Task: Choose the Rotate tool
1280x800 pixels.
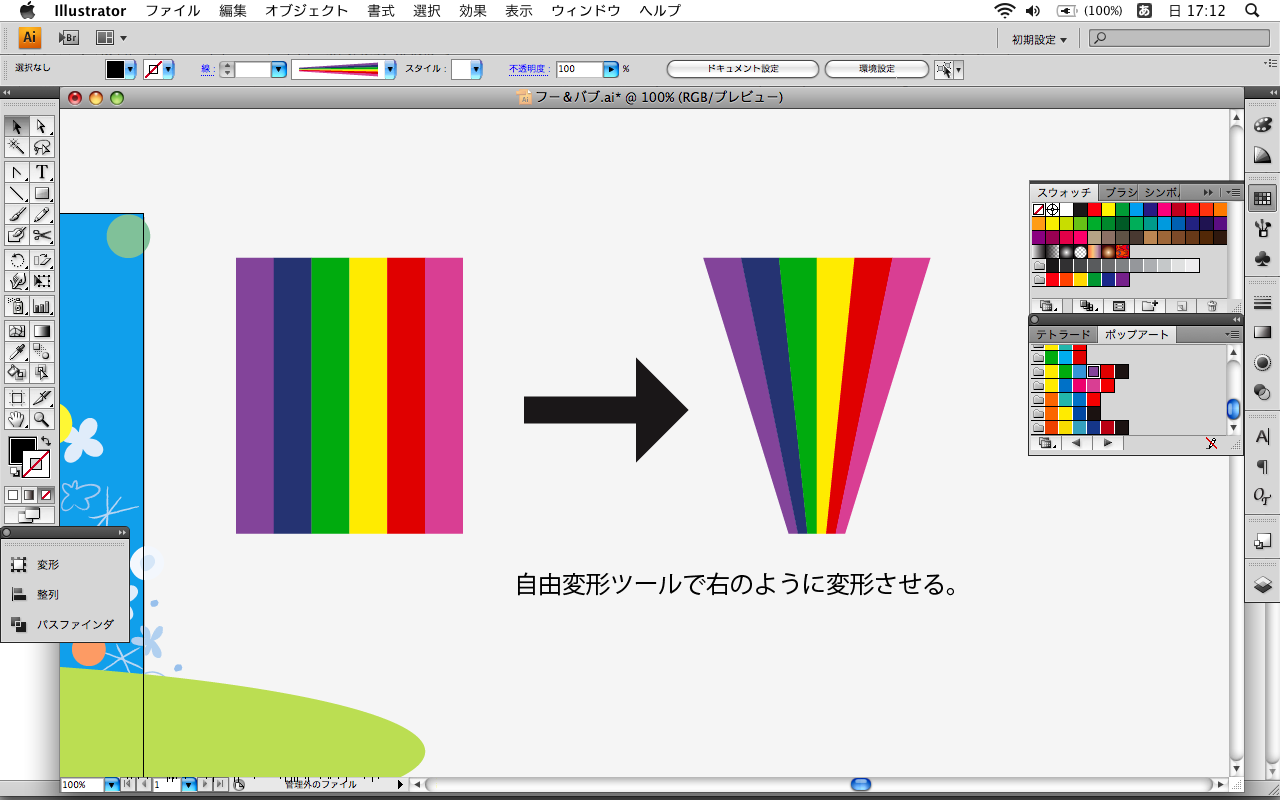Action: [x=17, y=260]
